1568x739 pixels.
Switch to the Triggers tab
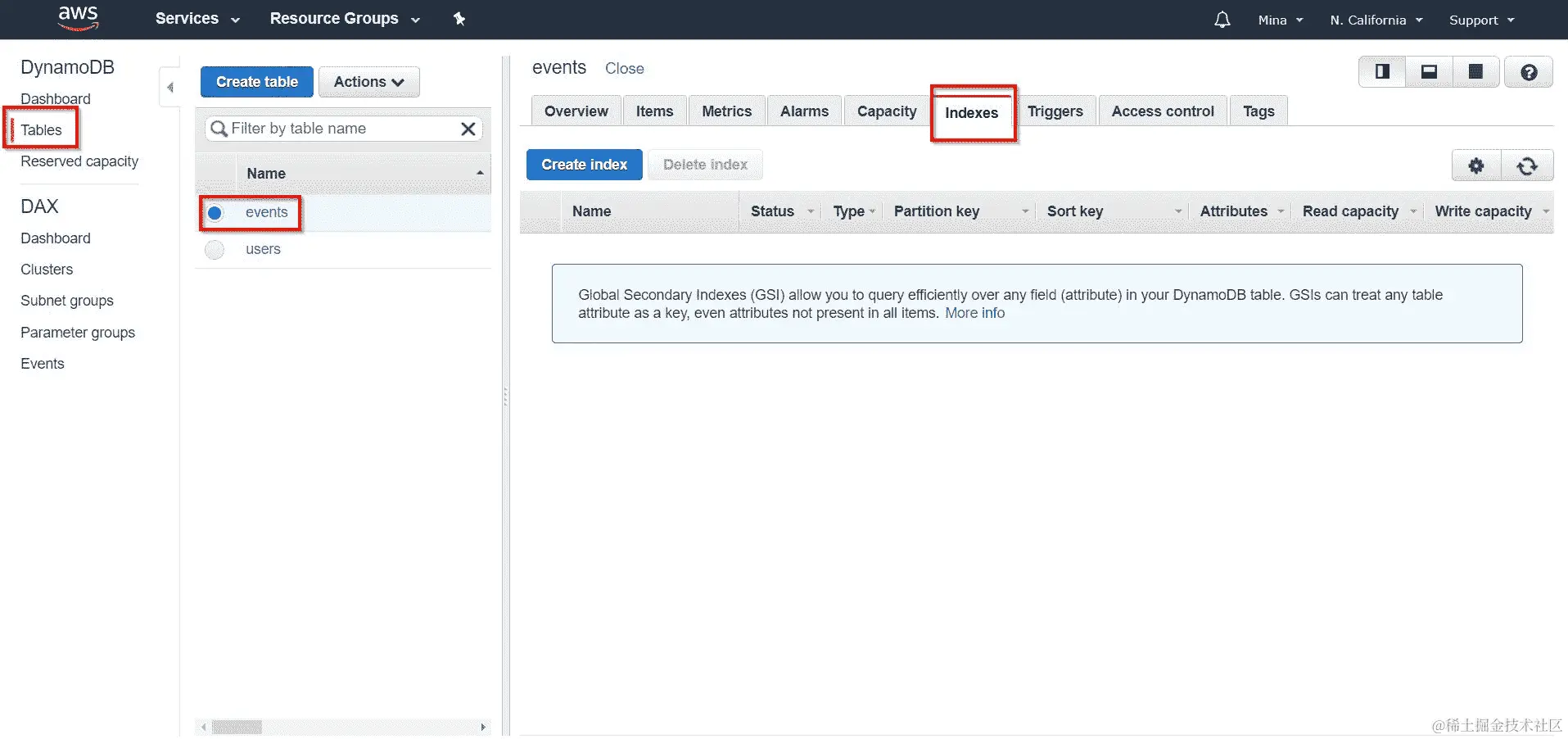click(1055, 111)
